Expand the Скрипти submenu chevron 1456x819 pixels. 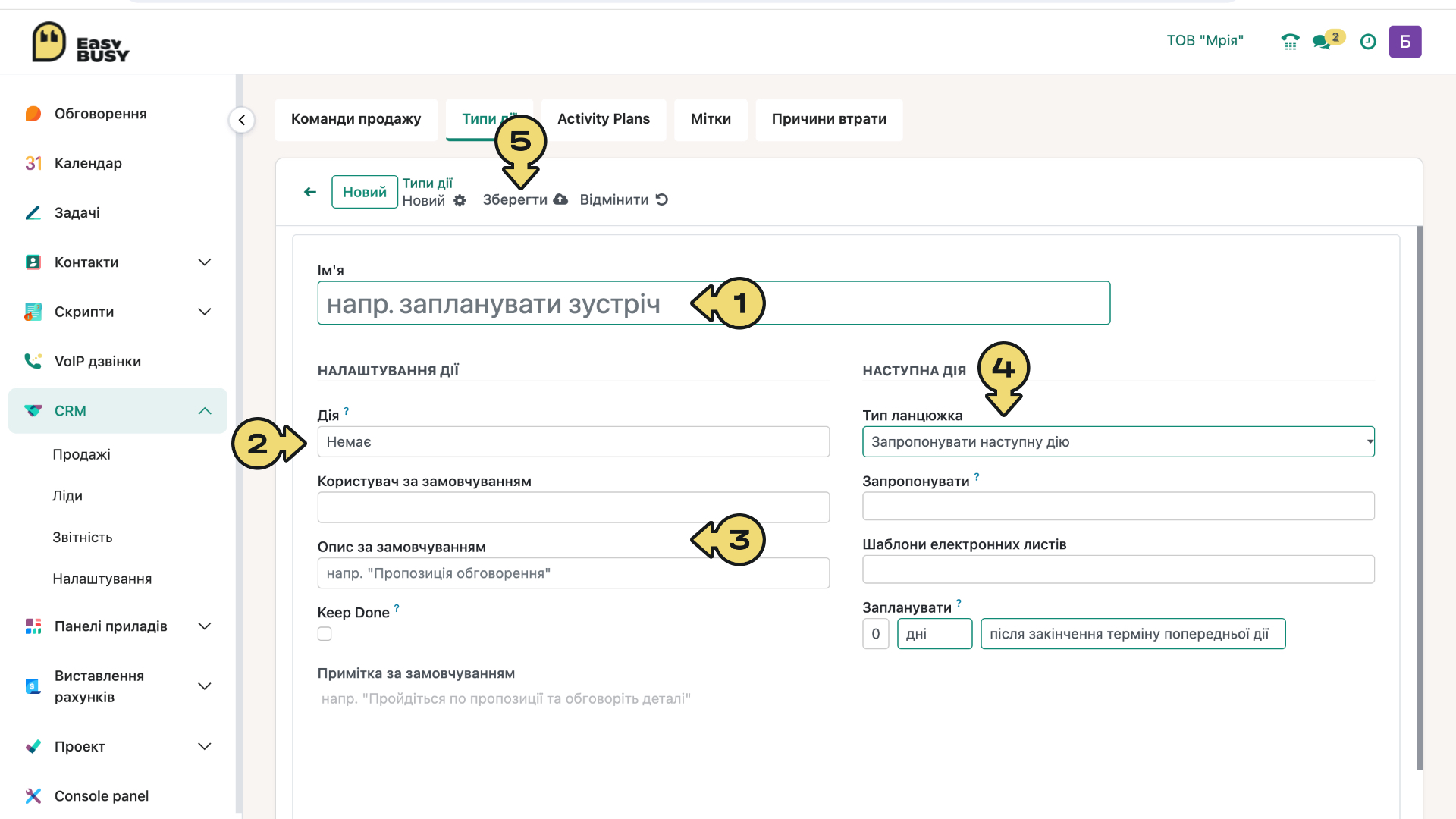[x=205, y=312]
